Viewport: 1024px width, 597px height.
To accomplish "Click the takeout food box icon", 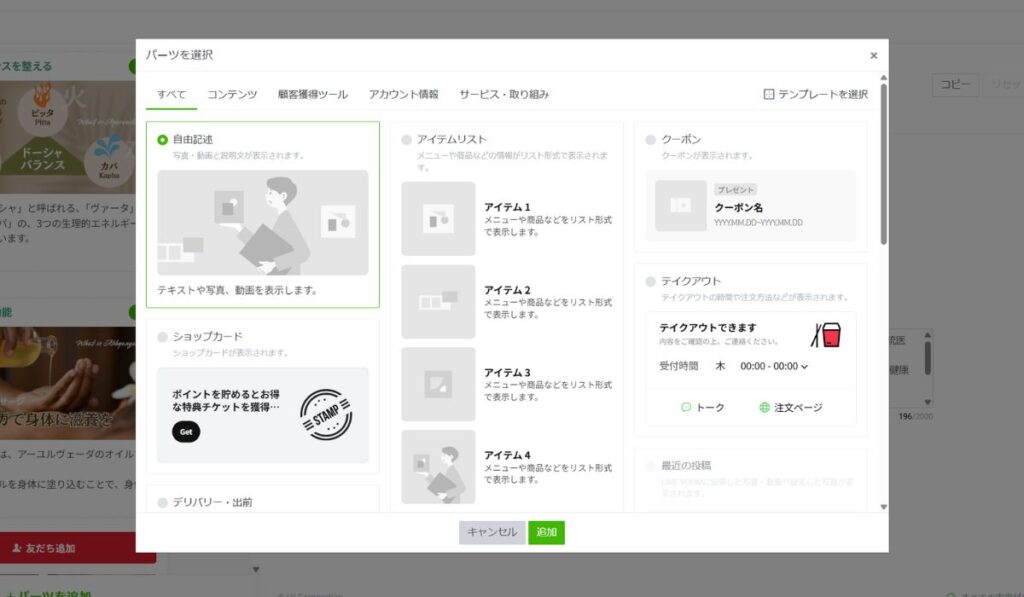I will [x=826, y=335].
